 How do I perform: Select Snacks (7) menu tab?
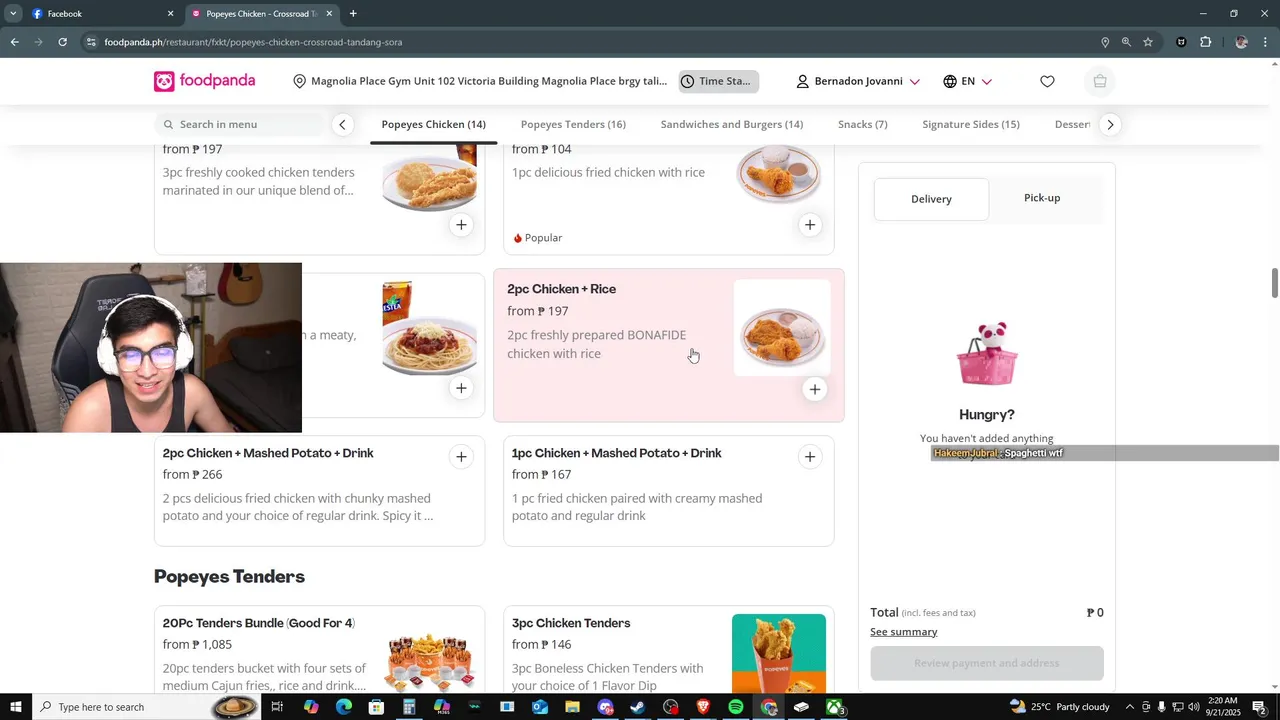click(x=862, y=124)
